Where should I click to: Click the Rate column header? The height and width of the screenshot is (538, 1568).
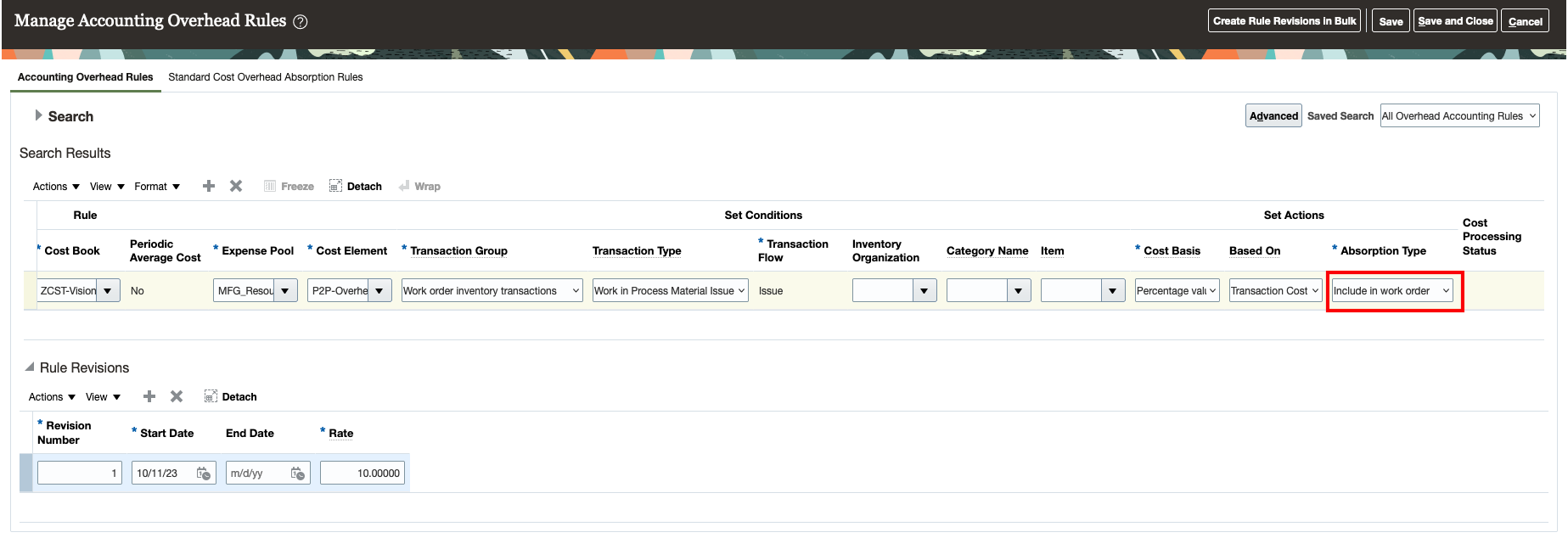tap(341, 434)
